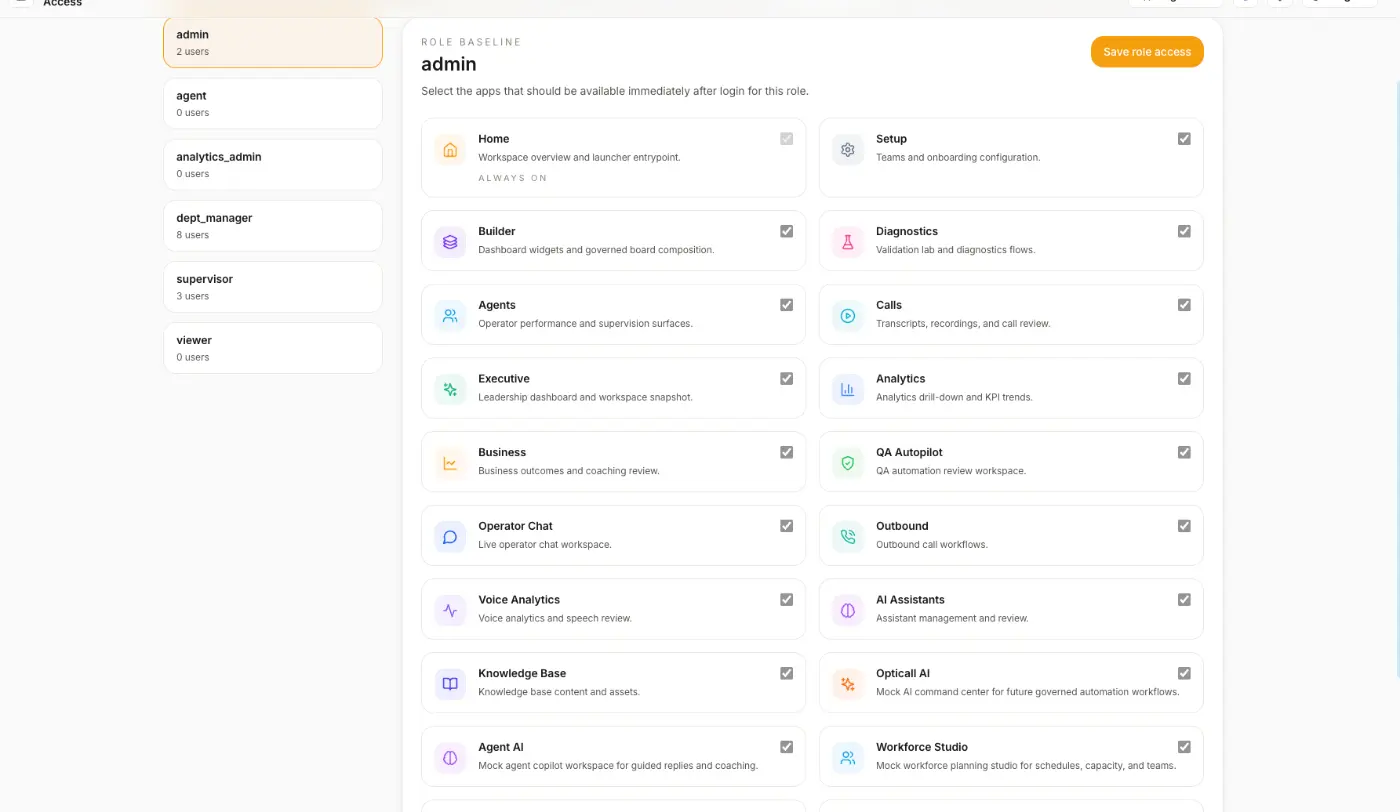Click the Business line chart icon
This screenshot has width=1400, height=812.
point(450,463)
